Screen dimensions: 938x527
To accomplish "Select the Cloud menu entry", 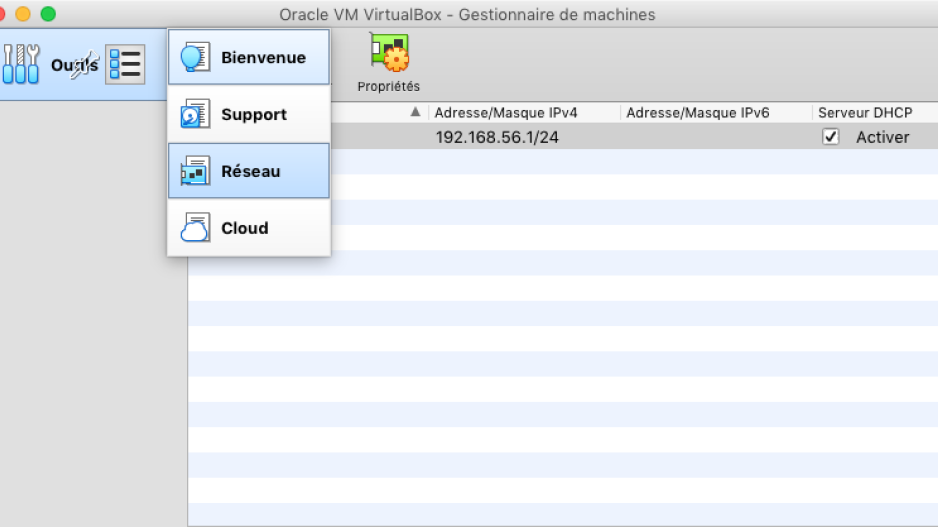I will click(x=249, y=228).
